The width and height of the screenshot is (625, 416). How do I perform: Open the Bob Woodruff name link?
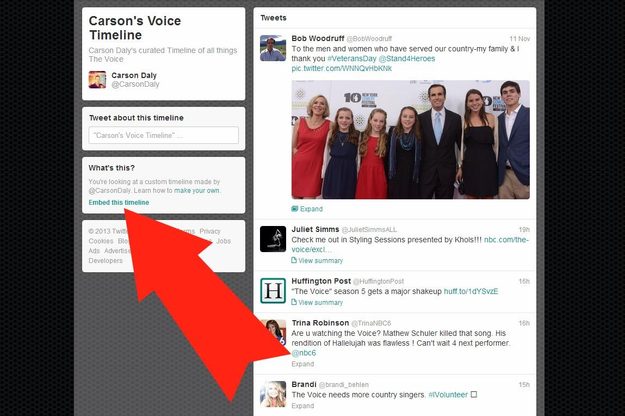click(318, 38)
